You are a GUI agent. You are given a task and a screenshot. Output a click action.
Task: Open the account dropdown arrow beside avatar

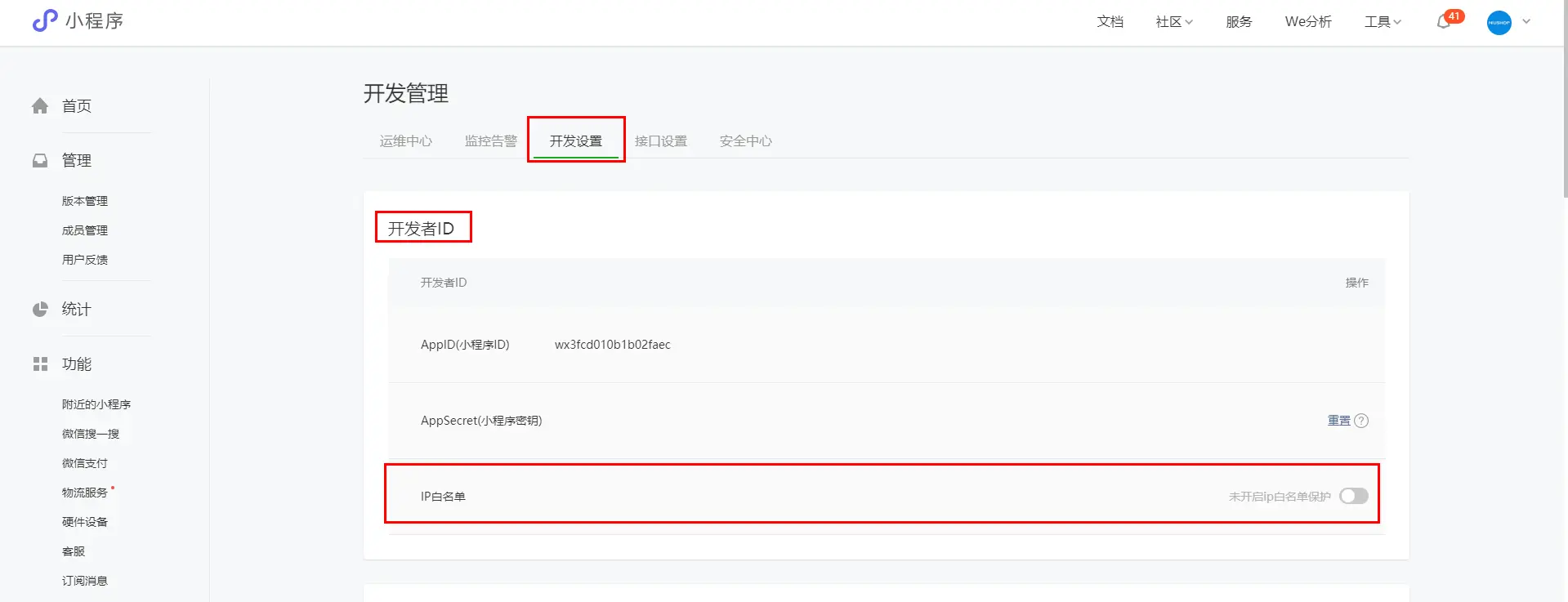point(1526,22)
